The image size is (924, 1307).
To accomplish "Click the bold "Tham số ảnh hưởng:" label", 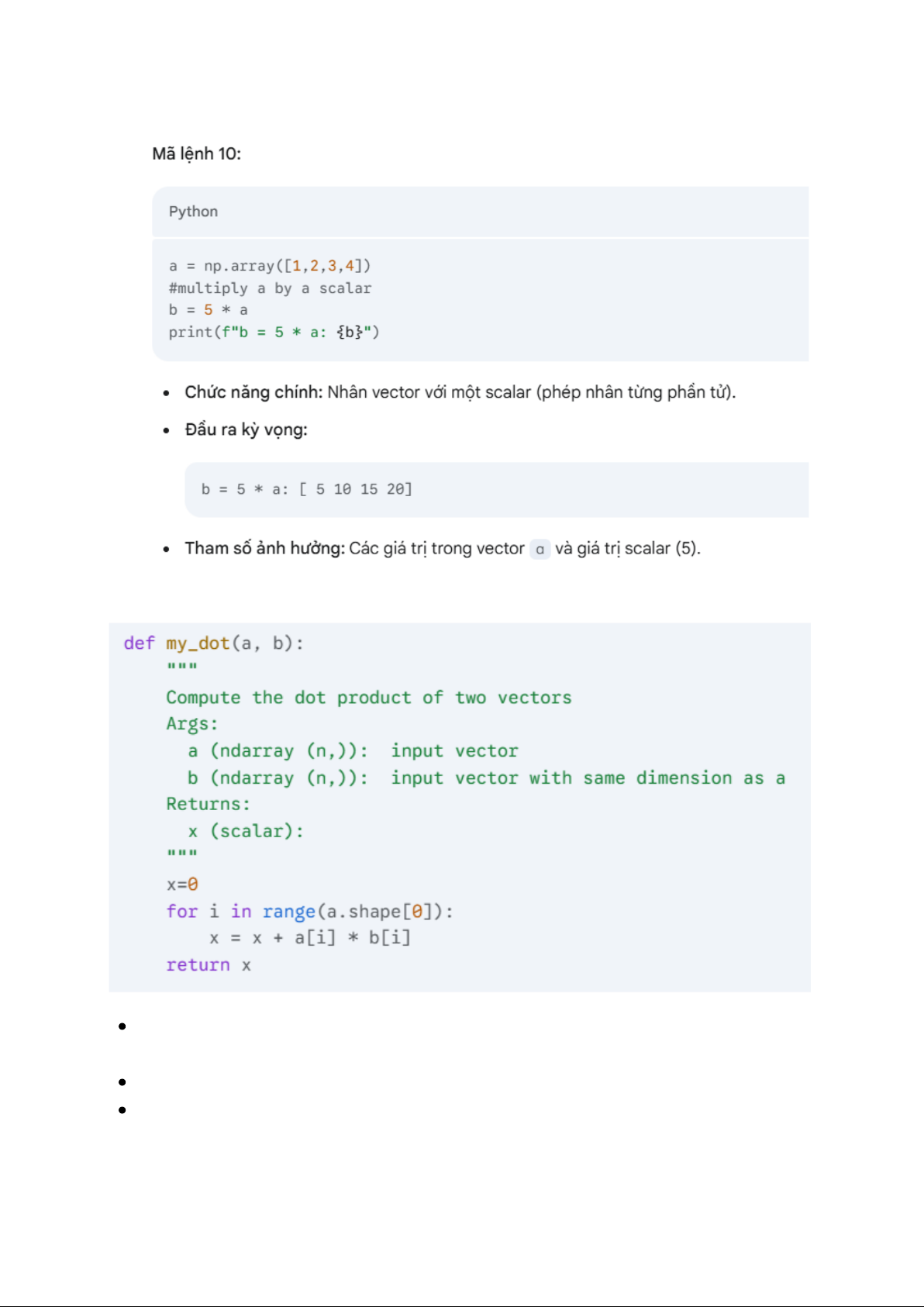I will click(x=264, y=549).
